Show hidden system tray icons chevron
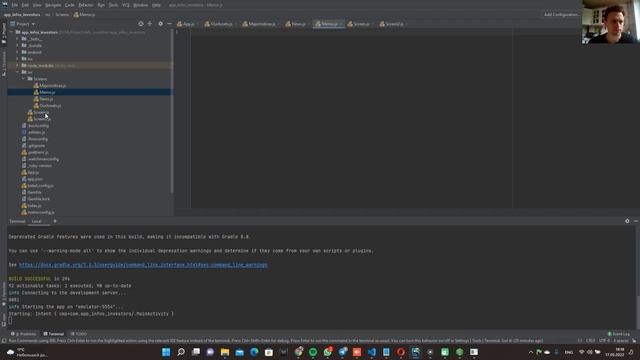Screen dimensions: 640x360 531,352
